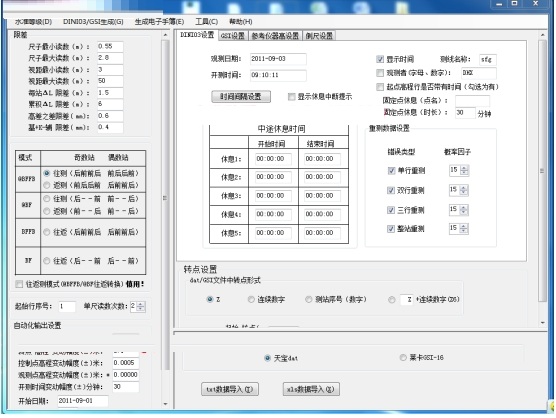Click the 尺子最大读数 input field

coord(110,58)
